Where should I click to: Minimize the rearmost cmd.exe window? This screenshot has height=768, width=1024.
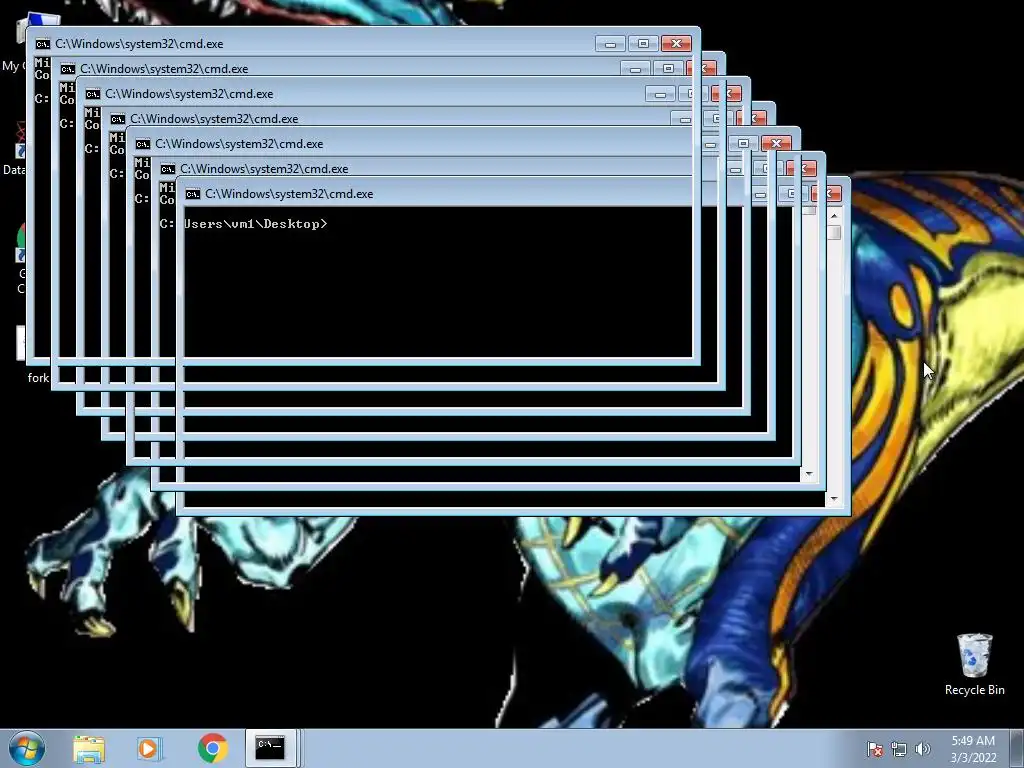pyautogui.click(x=610, y=44)
